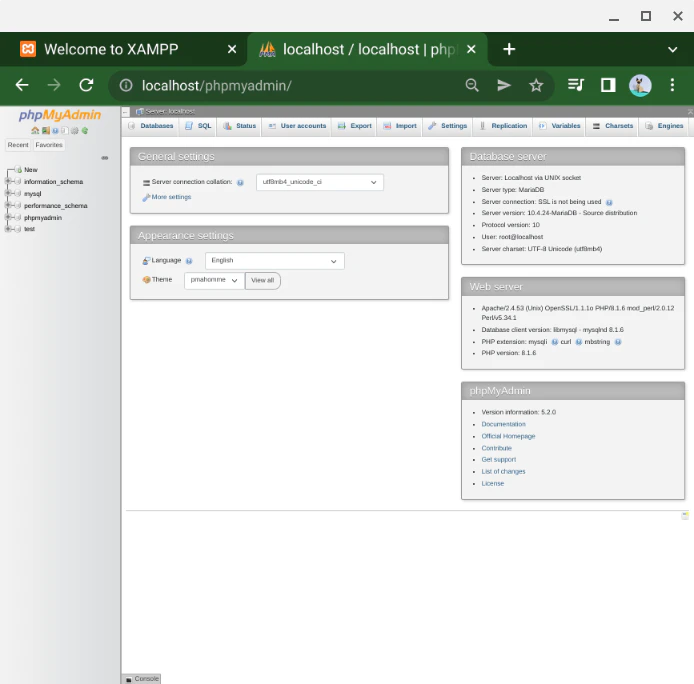Click the address bar URL localhost/phpmyadmin/
694x684 pixels.
[216, 85]
